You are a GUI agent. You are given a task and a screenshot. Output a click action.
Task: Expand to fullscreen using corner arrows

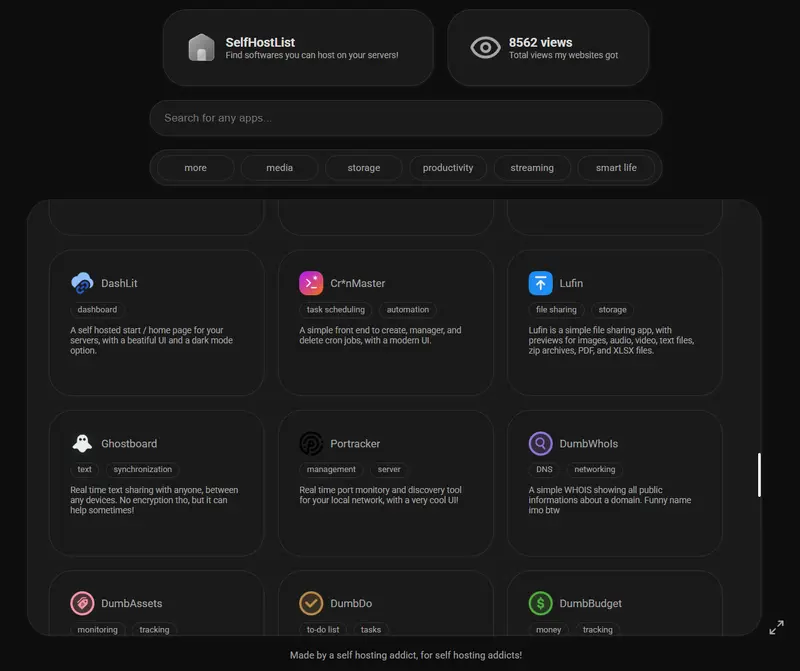click(x=776, y=628)
